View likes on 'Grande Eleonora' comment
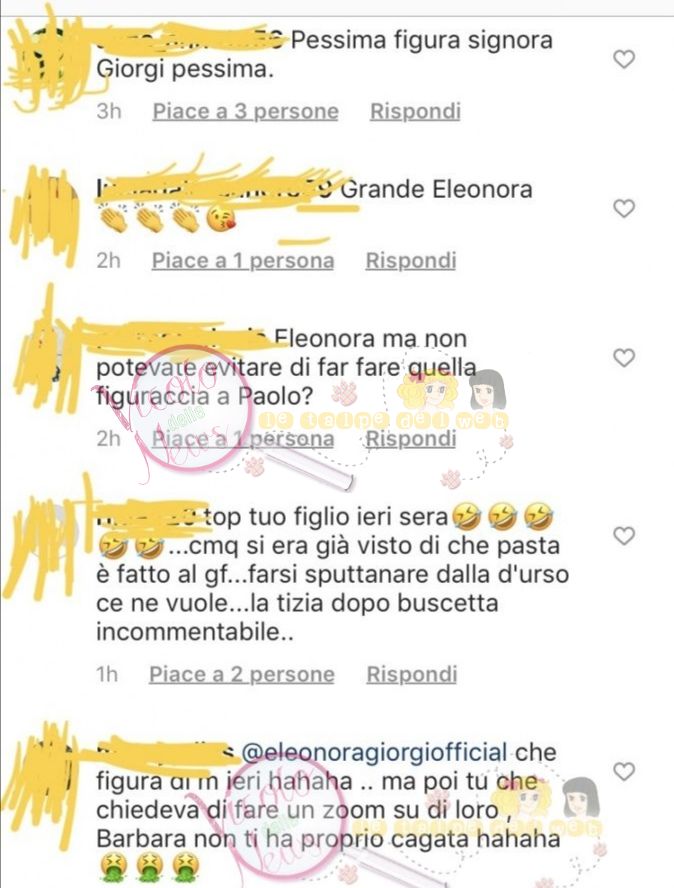Screen dimensions: 674x888 (x=243, y=261)
